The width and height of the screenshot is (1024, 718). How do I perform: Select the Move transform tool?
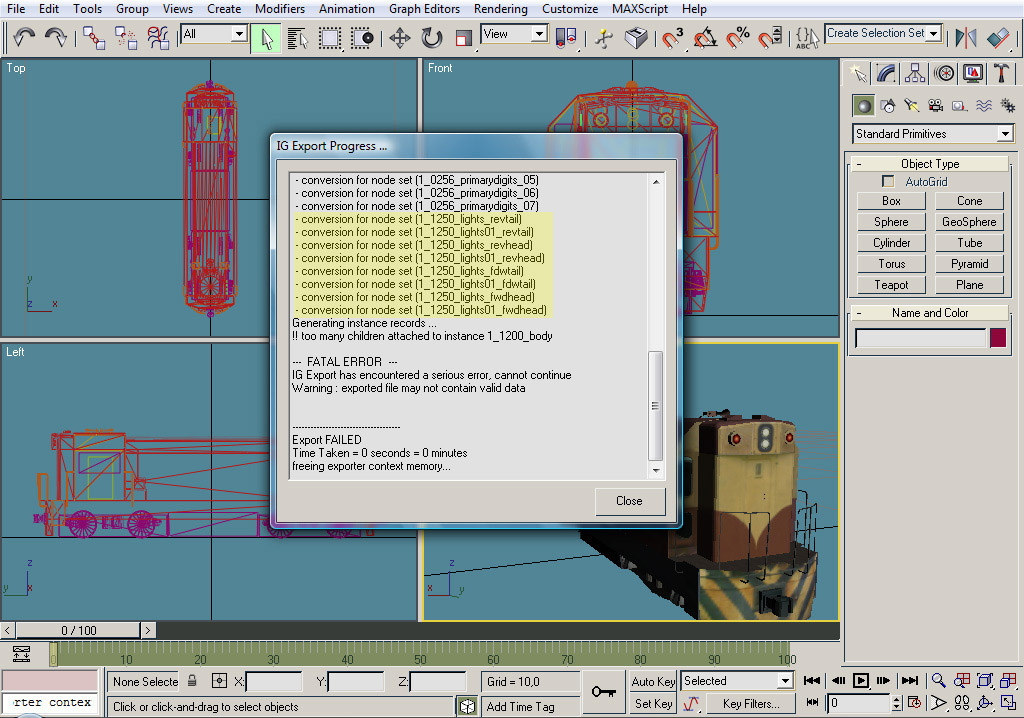(x=399, y=38)
